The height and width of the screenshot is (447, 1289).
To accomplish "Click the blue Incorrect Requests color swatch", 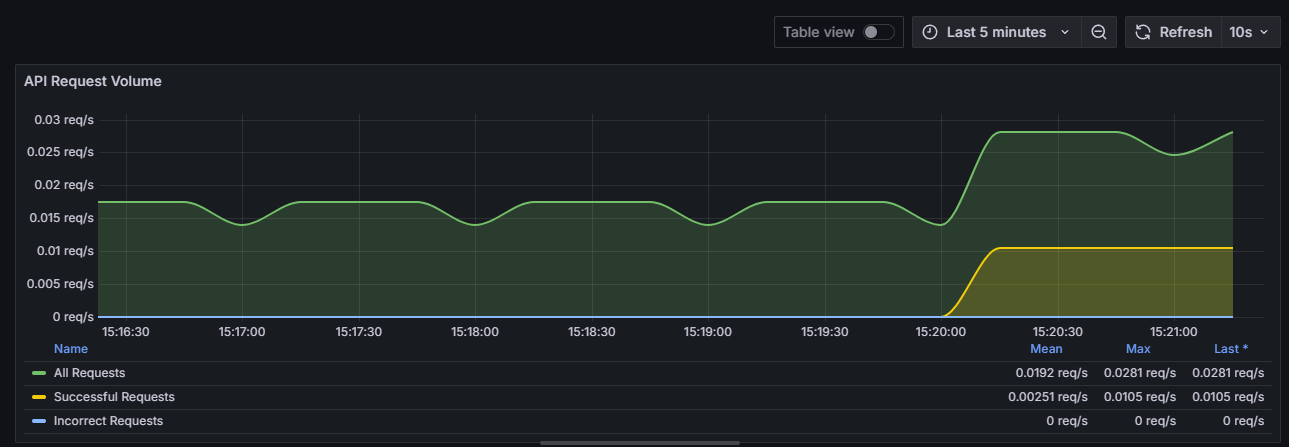I will click(x=39, y=421).
